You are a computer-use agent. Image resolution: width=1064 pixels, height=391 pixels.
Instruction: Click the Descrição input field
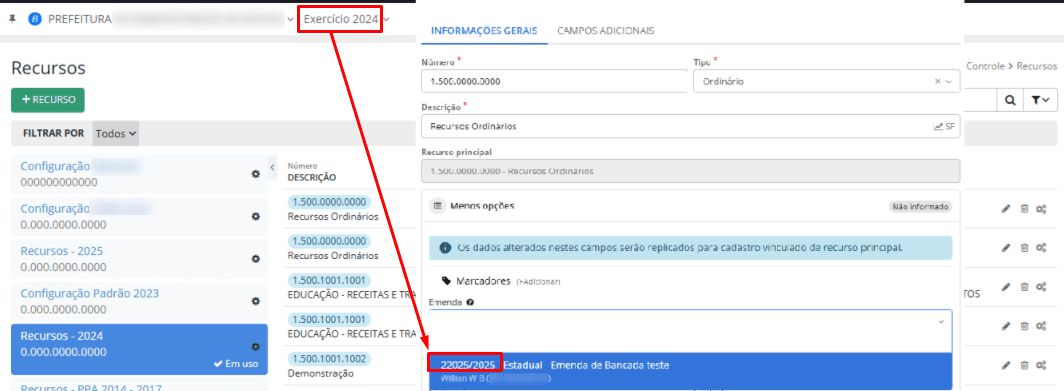coord(691,126)
